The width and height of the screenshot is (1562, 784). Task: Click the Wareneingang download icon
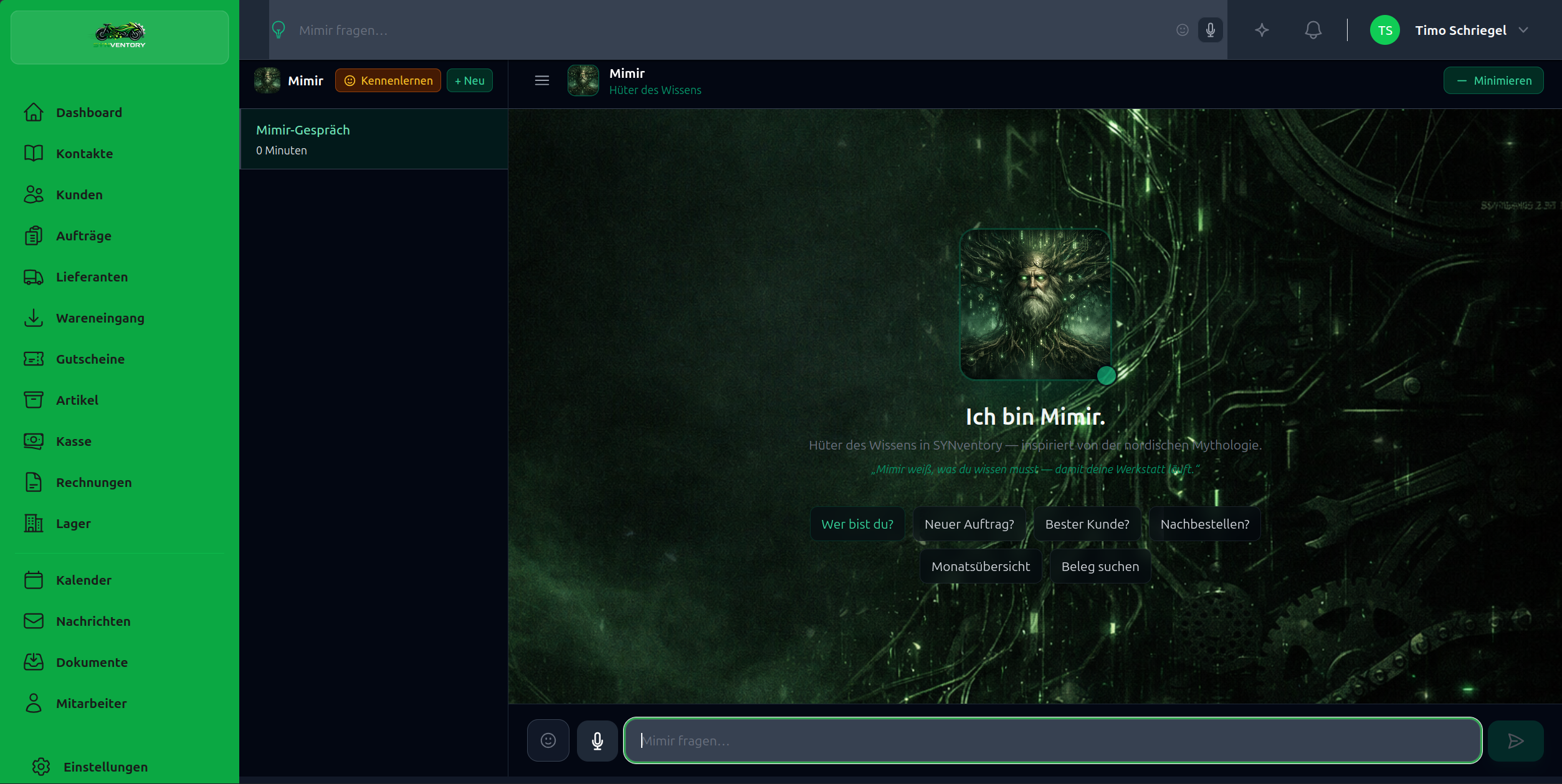tap(34, 318)
